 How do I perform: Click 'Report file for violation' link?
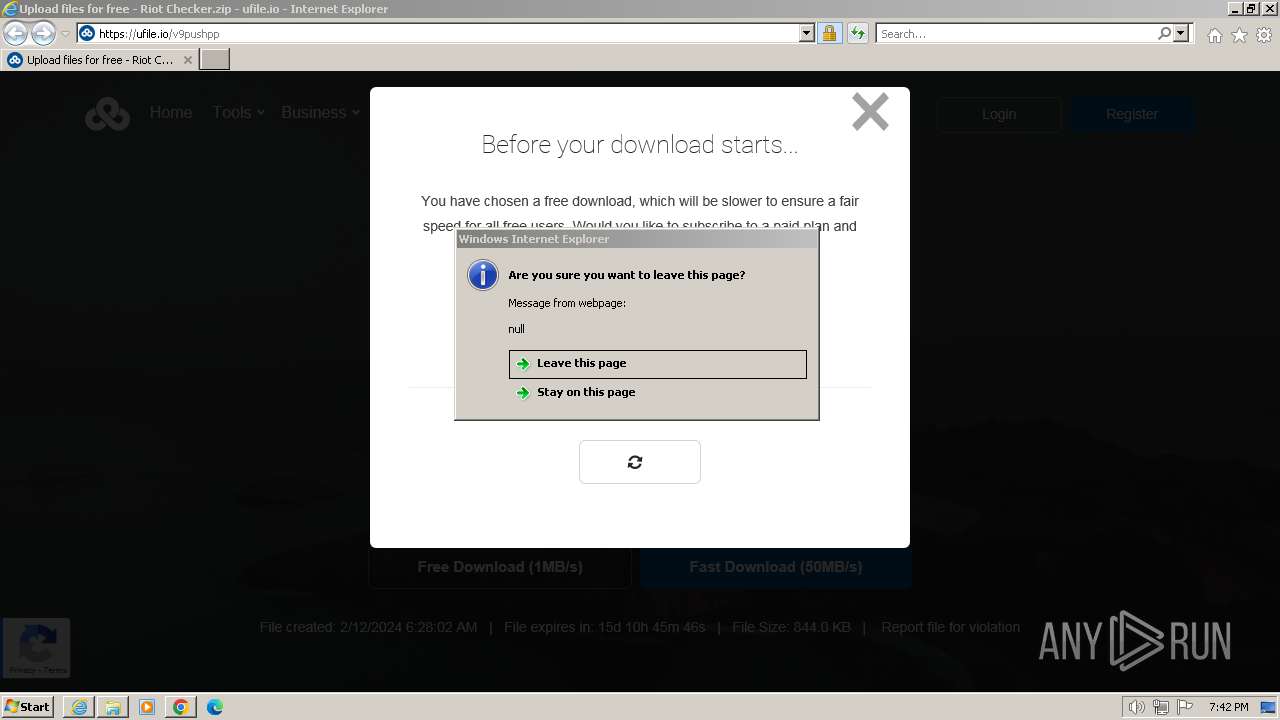[951, 627]
